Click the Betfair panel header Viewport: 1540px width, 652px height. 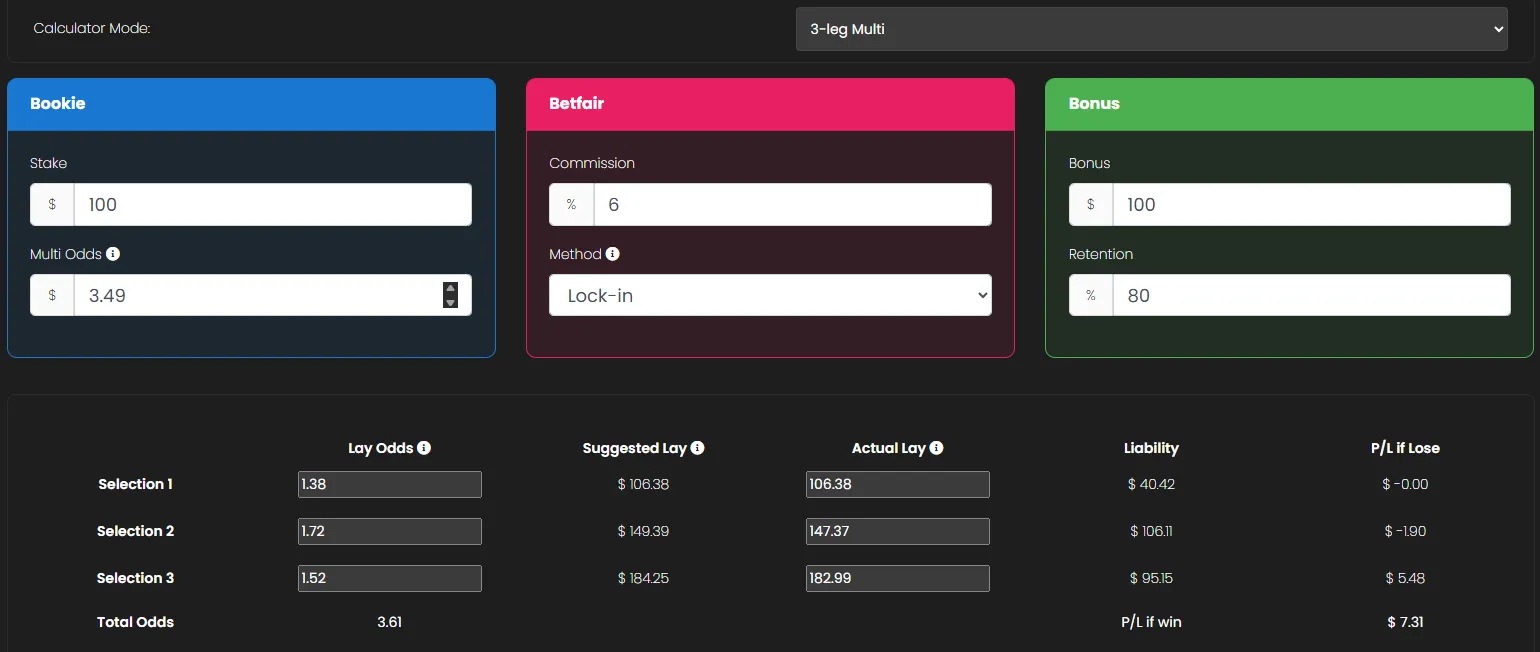click(x=770, y=104)
